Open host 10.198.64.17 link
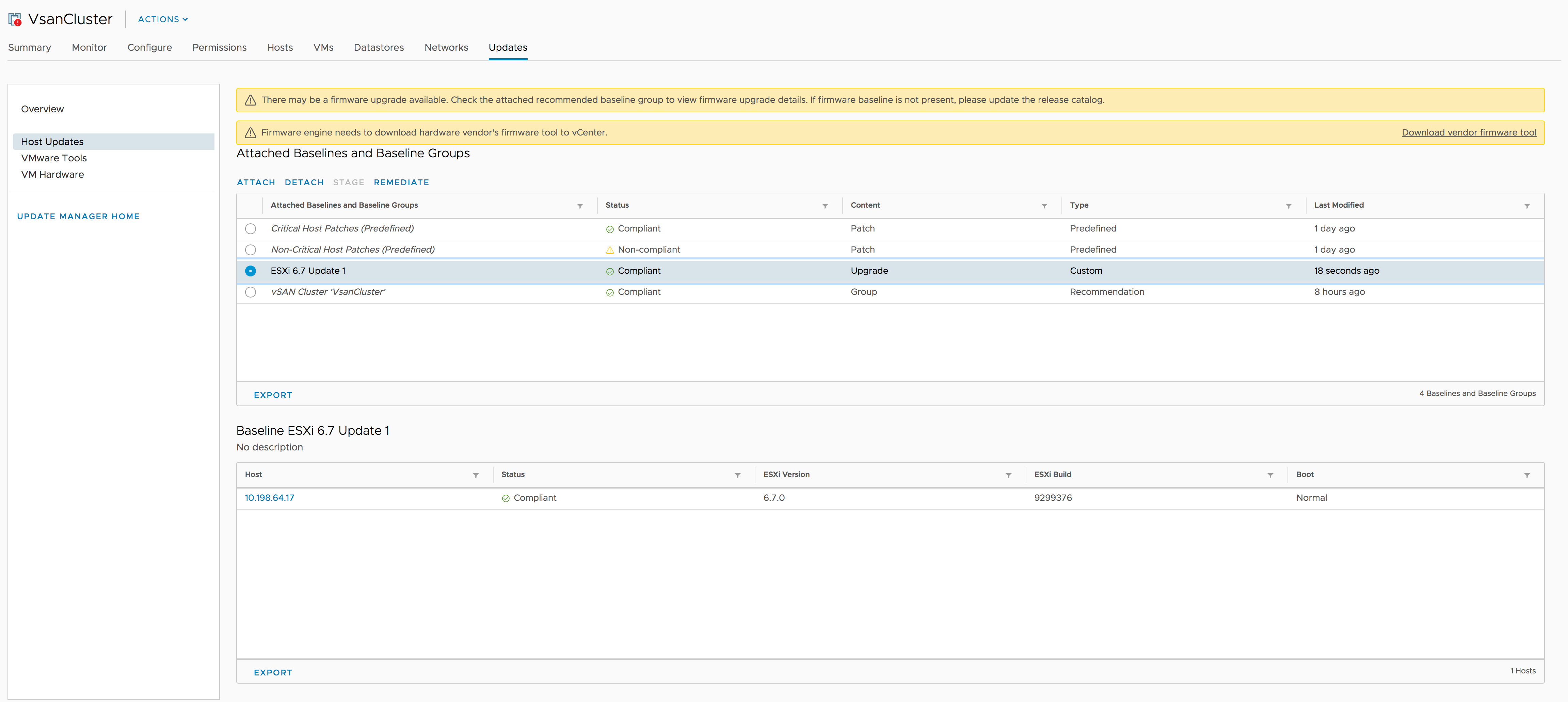Screen dimensions: 1568x702 tap(269, 498)
